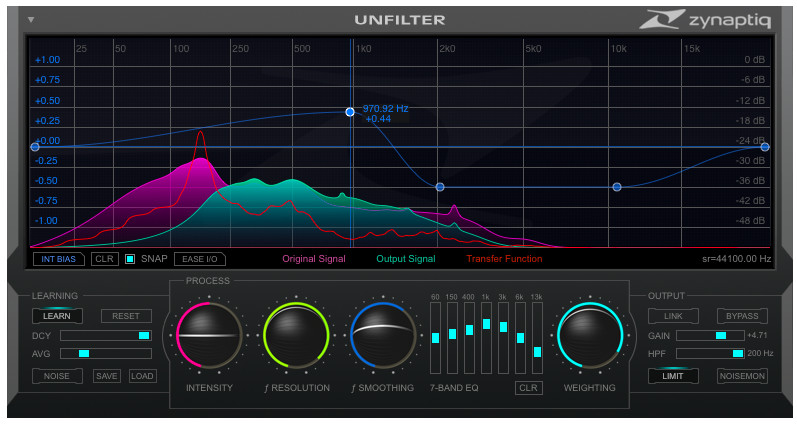The height and width of the screenshot is (425, 797).
Task: Click the RESET button
Action: click(126, 316)
